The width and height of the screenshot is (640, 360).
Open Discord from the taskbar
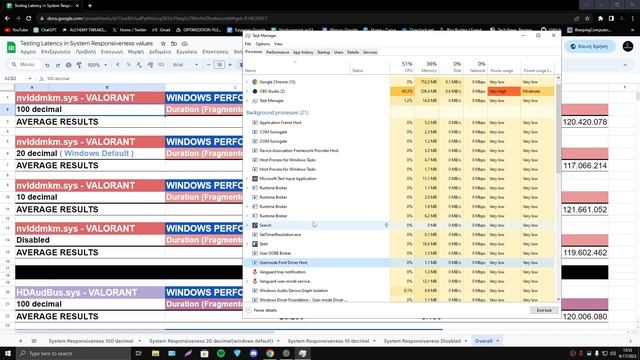pos(253,353)
